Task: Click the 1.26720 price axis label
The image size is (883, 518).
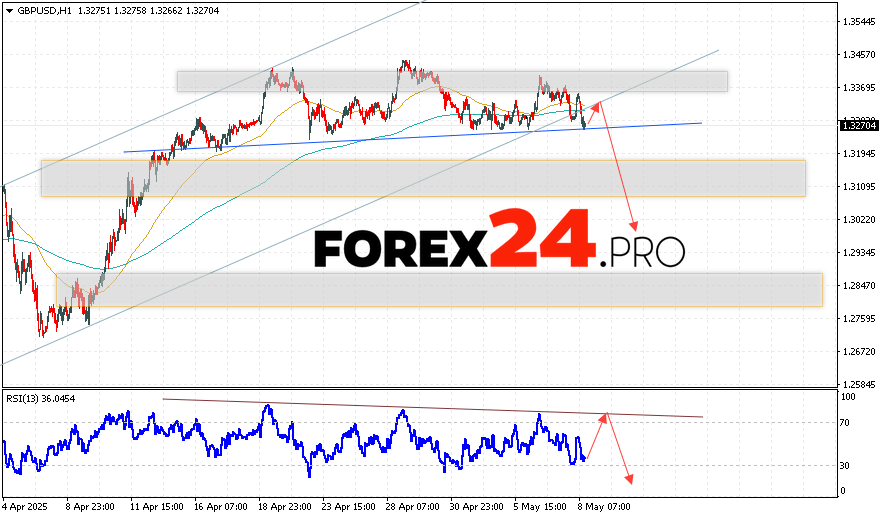Action: (859, 351)
